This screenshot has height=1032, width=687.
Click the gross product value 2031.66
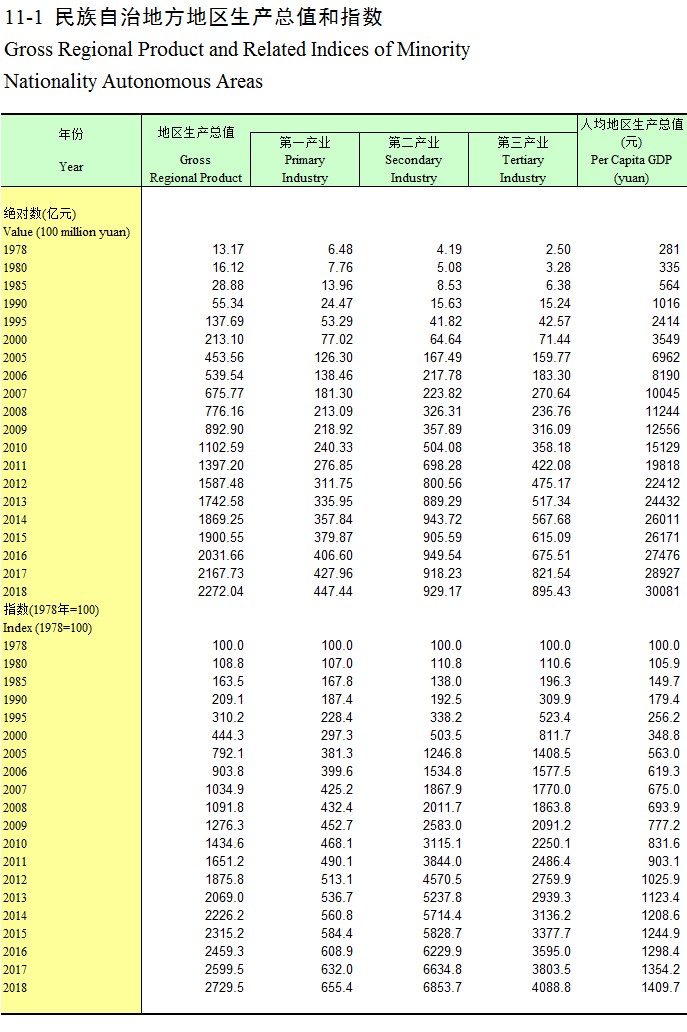pyautogui.click(x=221, y=555)
